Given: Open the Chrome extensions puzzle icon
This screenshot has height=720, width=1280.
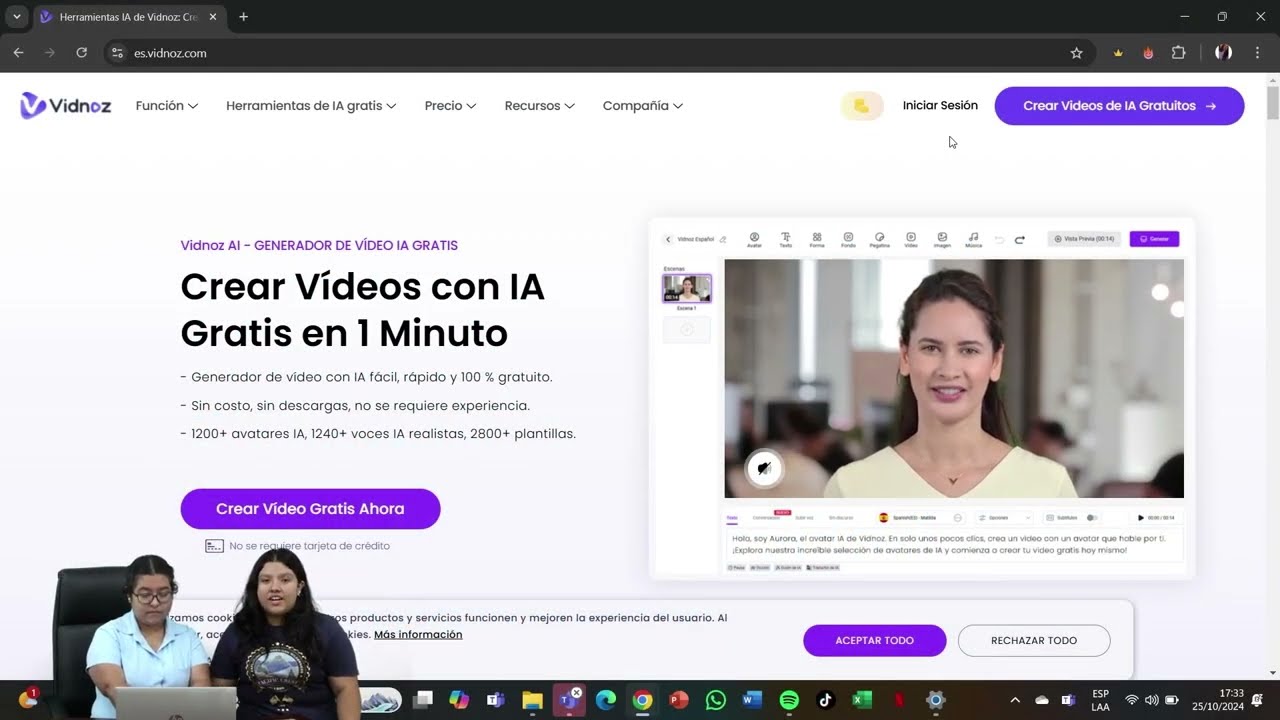Looking at the screenshot, I should [x=1179, y=53].
